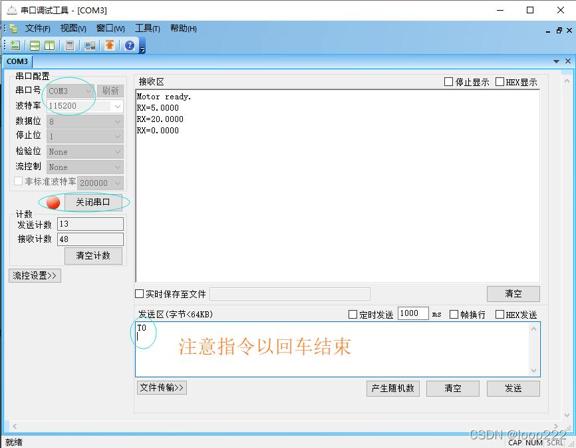
Task: Open the 波特率 115200 dropdown
Action: tap(85, 106)
